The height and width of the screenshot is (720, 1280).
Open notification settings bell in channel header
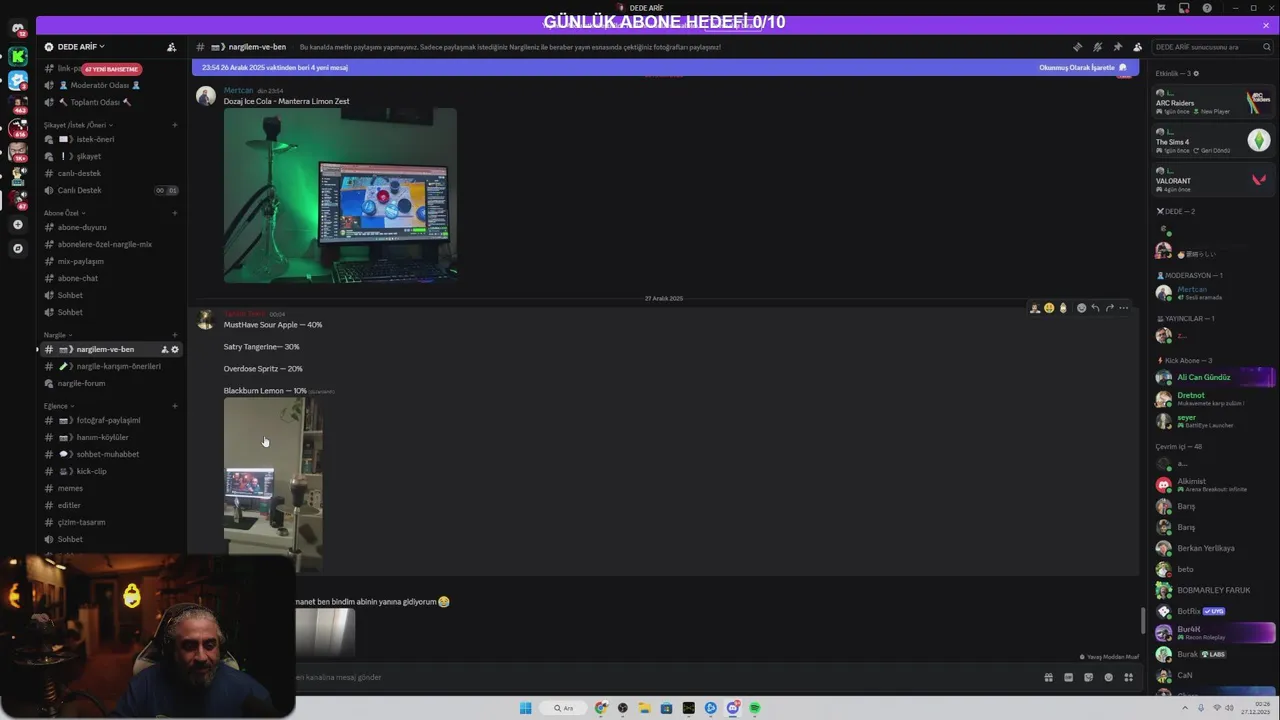pyautogui.click(x=1097, y=47)
